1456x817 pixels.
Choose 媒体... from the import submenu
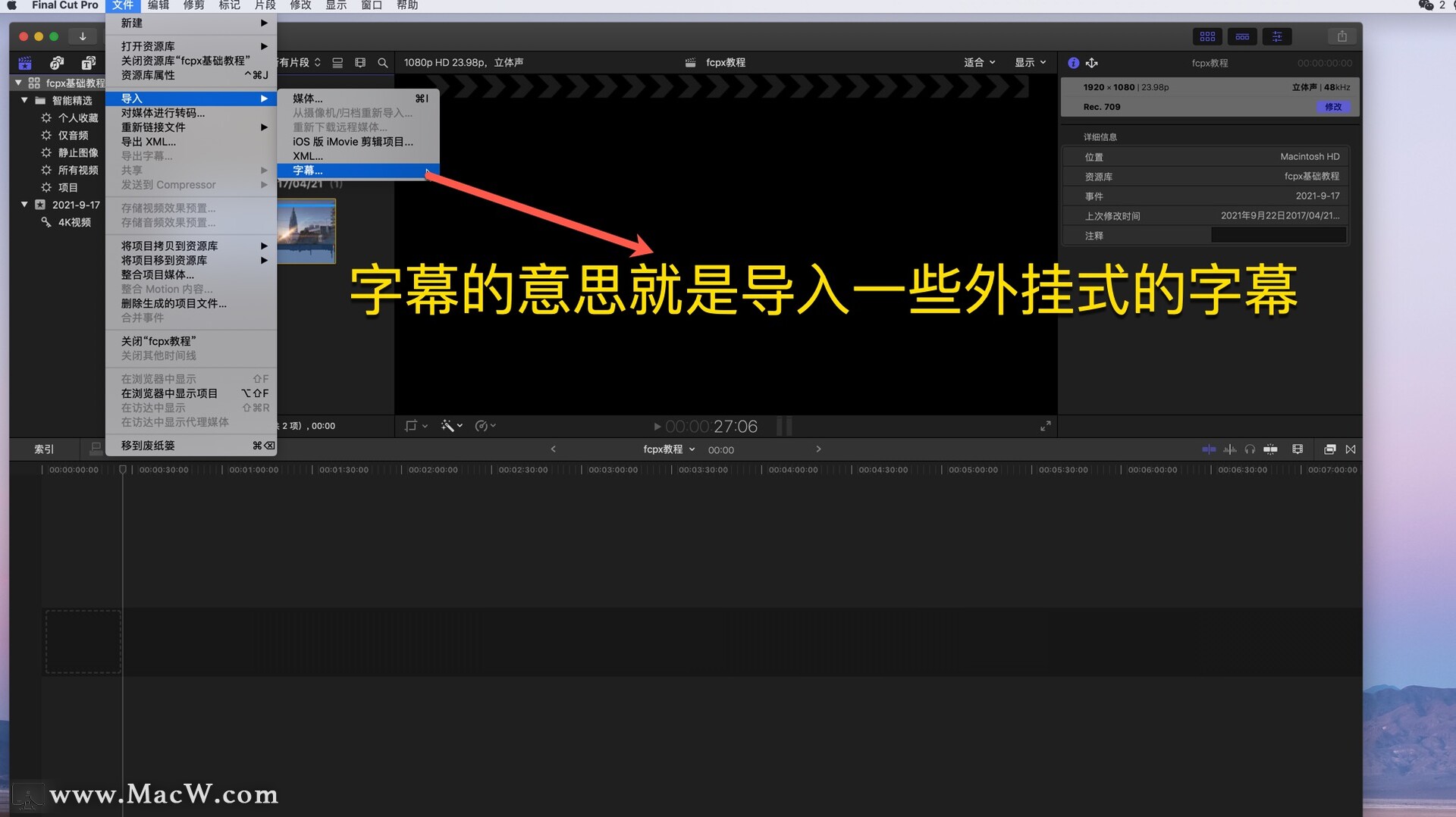click(358, 99)
